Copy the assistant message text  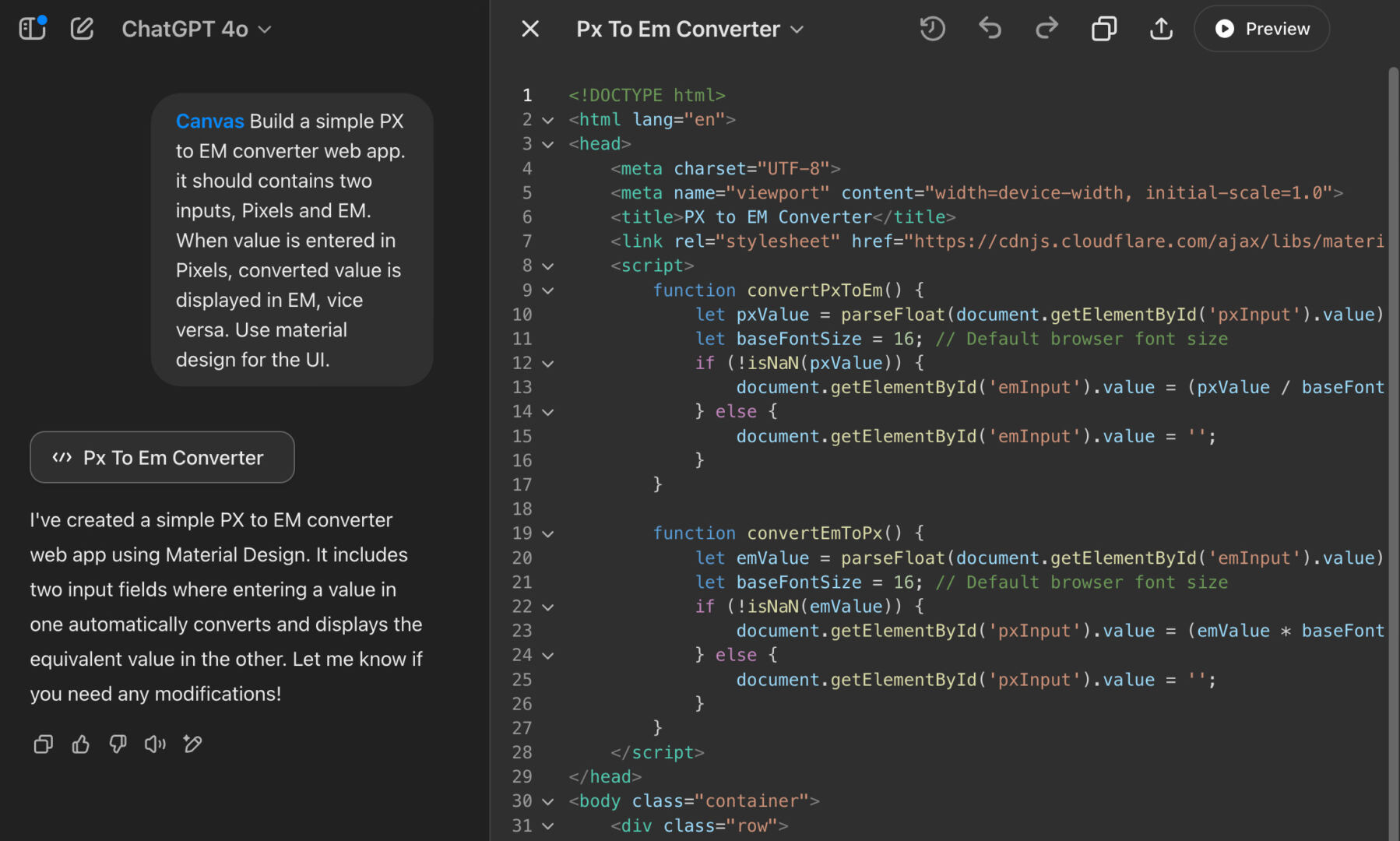tap(44, 744)
